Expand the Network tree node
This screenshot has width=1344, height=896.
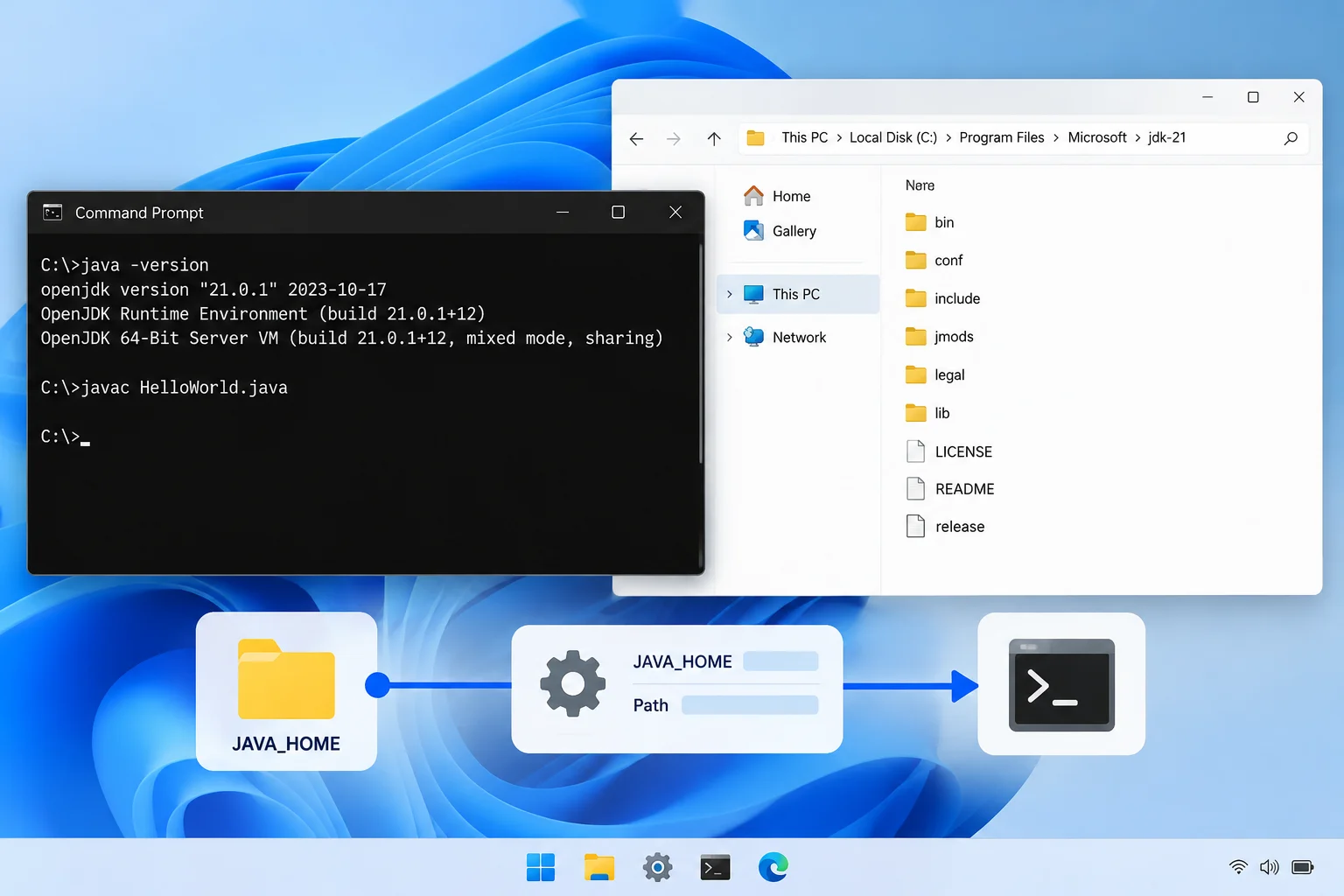click(x=730, y=337)
